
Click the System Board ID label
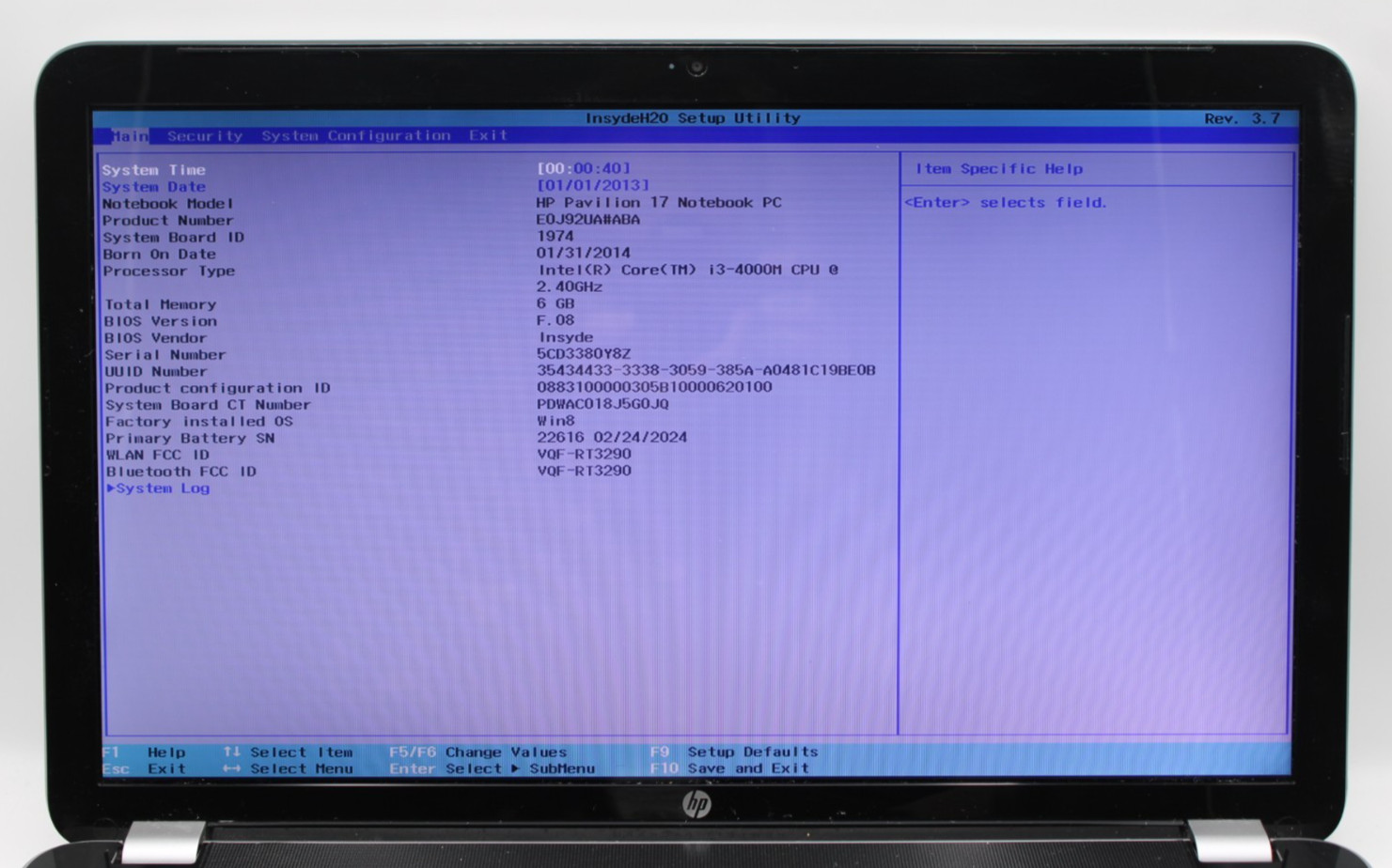click(173, 238)
